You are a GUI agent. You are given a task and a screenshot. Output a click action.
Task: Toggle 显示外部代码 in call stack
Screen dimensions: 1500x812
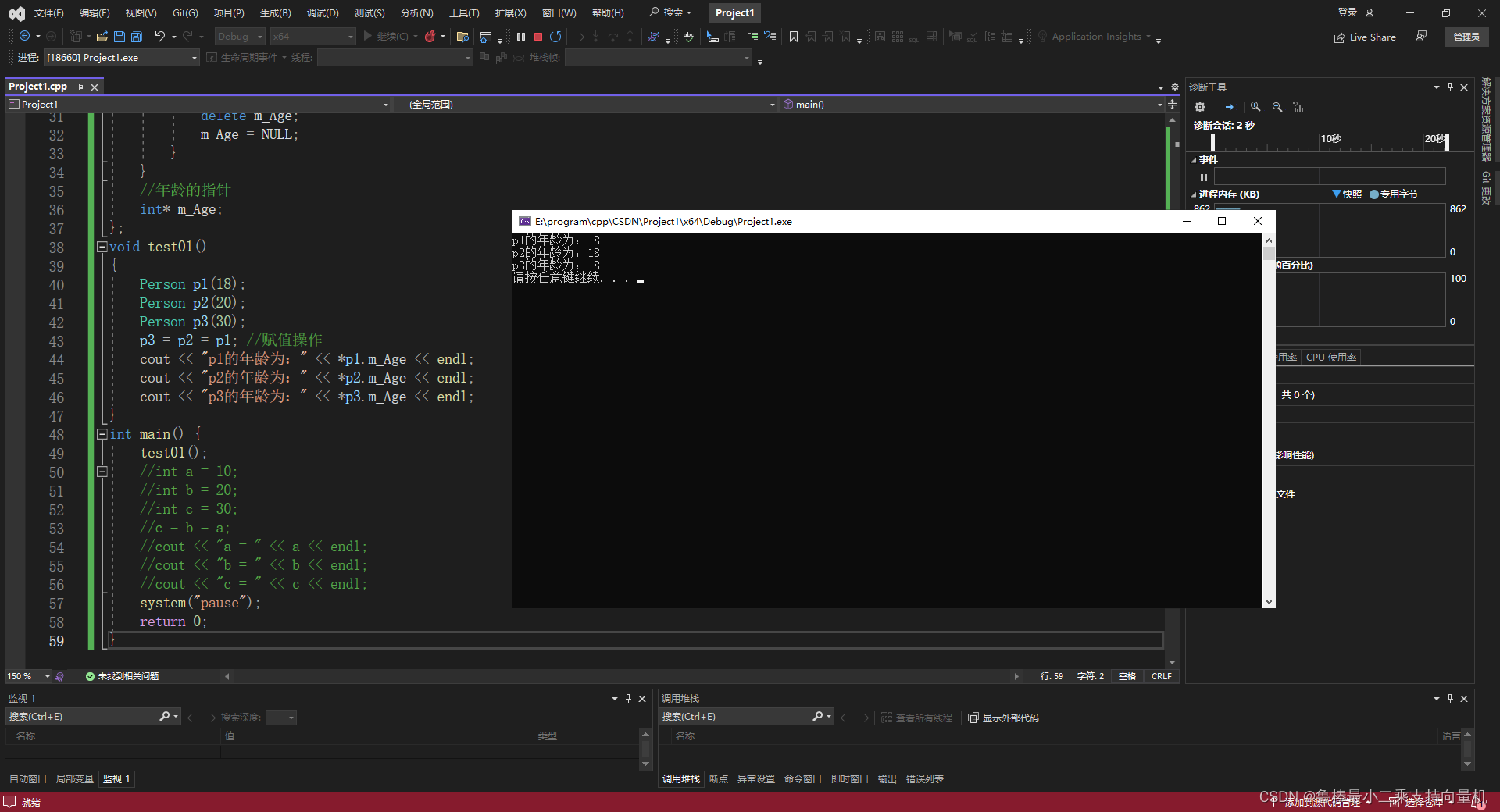[x=1003, y=718]
